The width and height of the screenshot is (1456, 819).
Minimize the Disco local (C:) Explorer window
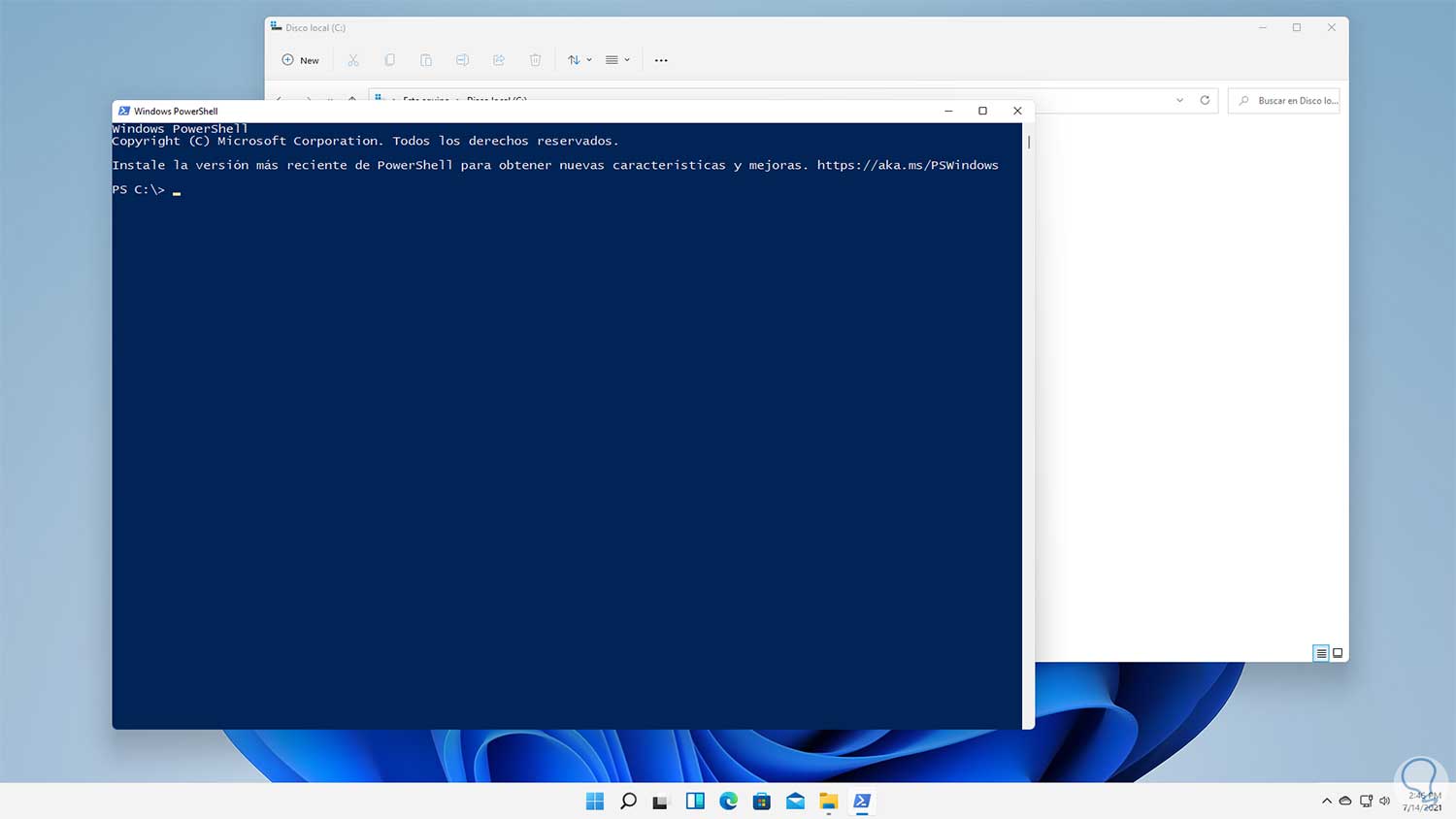pyautogui.click(x=1263, y=27)
